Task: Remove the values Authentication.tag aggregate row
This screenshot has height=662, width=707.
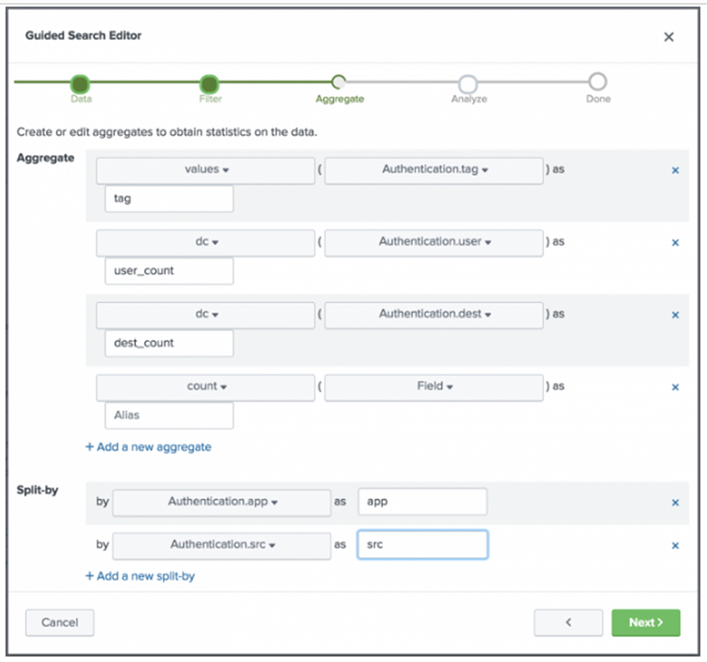Action: point(675,170)
